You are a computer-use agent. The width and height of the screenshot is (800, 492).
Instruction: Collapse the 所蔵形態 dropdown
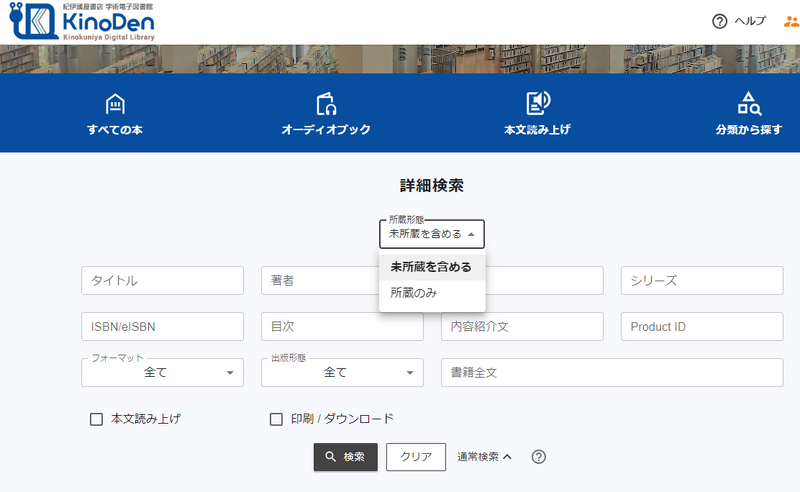432,234
